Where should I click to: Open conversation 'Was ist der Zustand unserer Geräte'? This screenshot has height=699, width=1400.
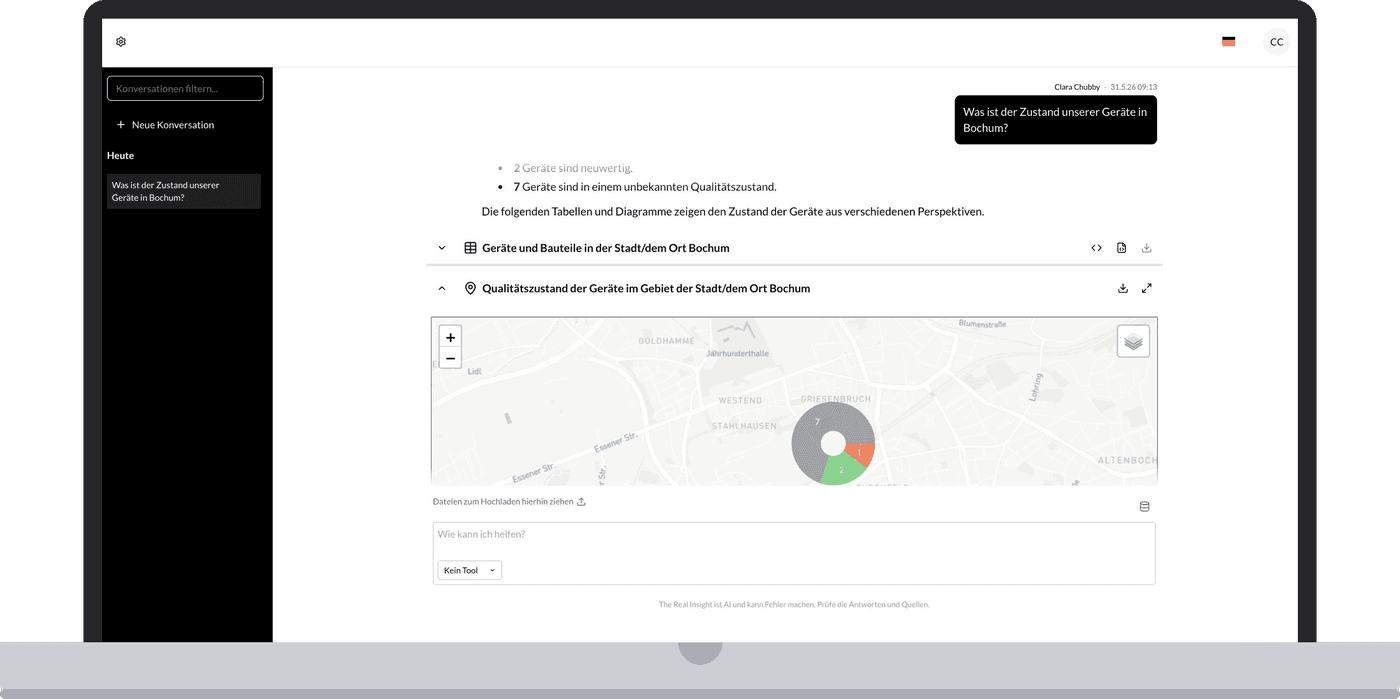(x=184, y=191)
